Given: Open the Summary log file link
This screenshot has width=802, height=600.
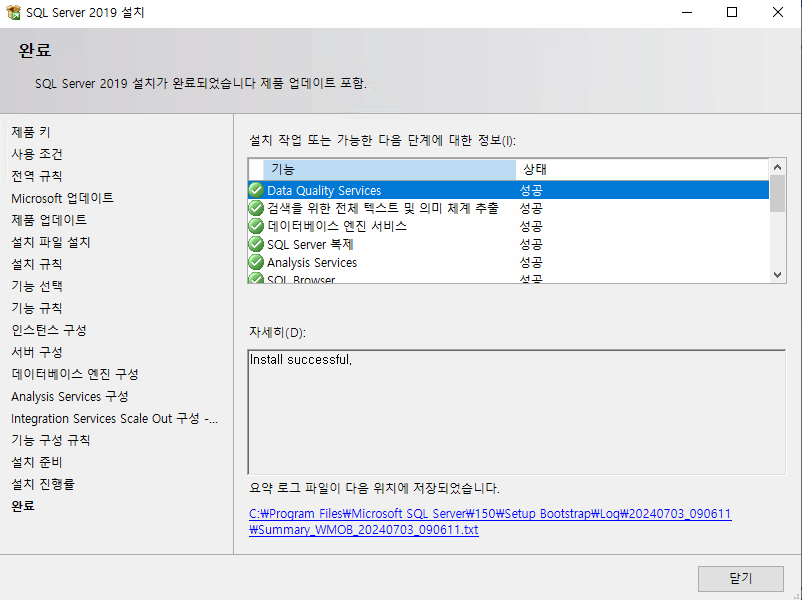Looking at the screenshot, I should 490,521.
